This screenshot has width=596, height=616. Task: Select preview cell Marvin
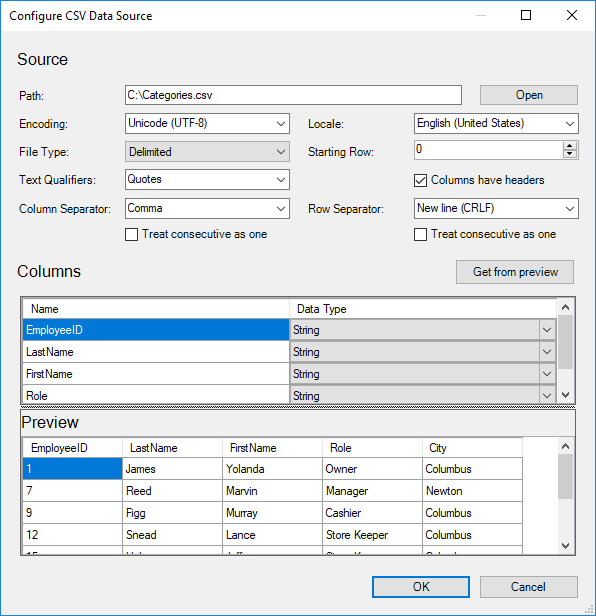click(272, 491)
